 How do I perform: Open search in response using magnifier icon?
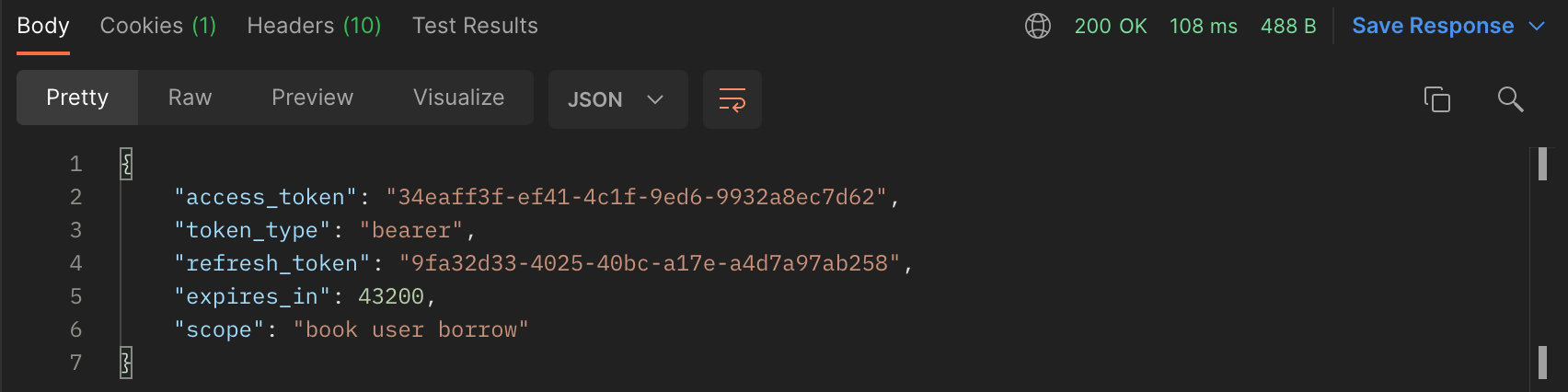[x=1510, y=99]
